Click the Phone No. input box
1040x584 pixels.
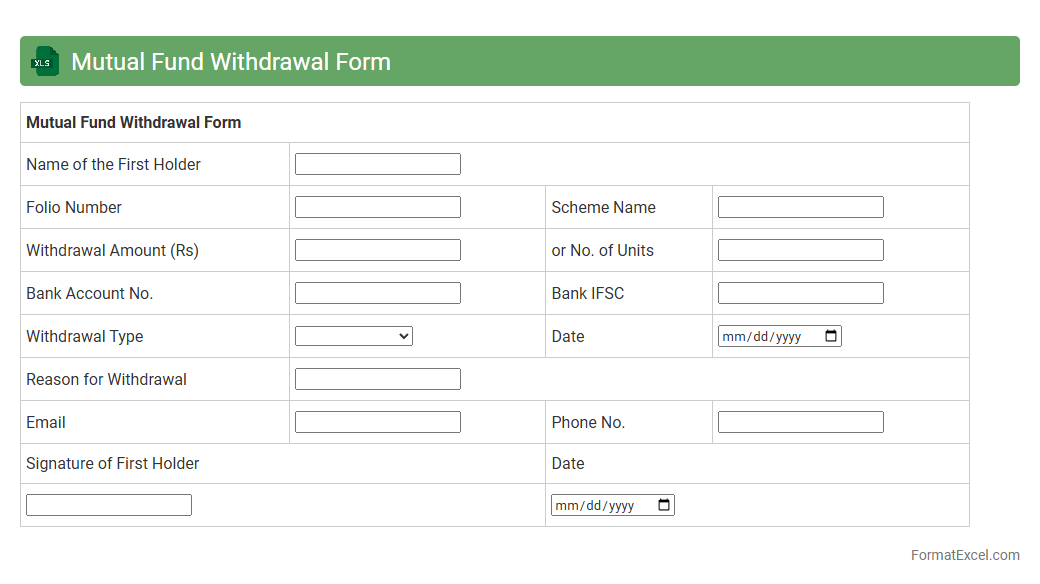tap(800, 422)
